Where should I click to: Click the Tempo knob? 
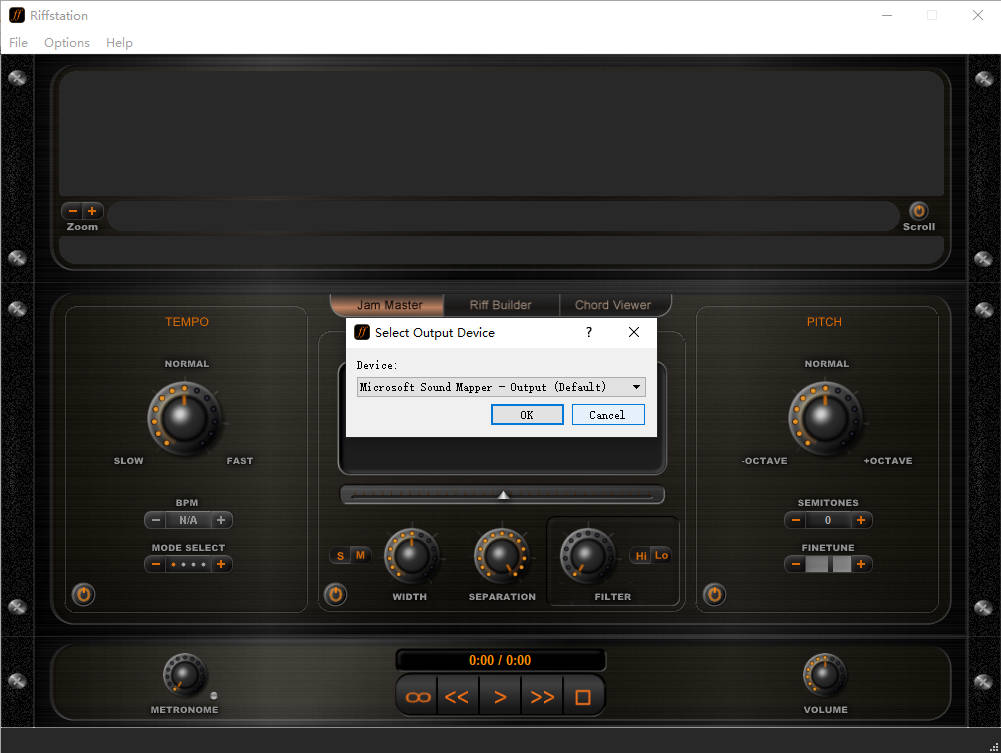click(184, 418)
